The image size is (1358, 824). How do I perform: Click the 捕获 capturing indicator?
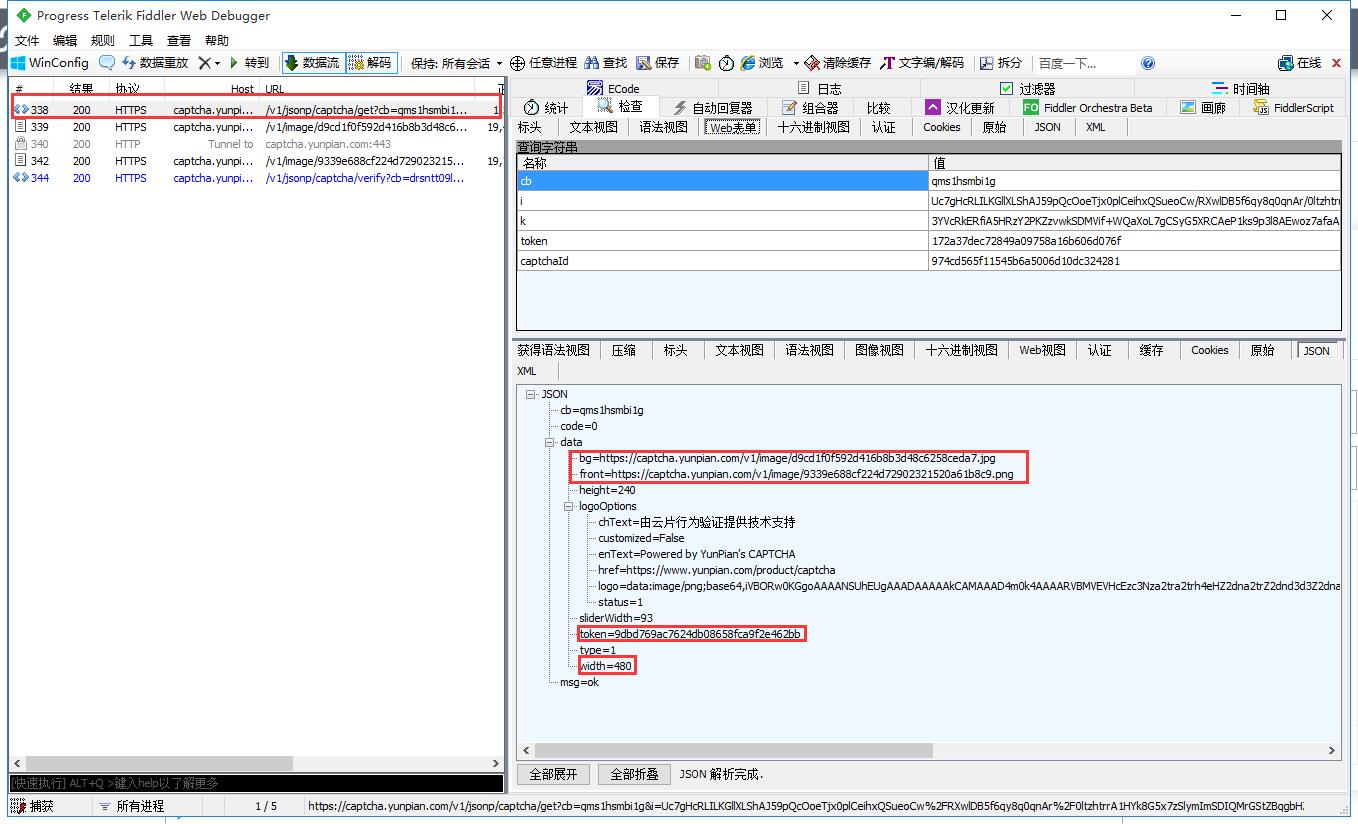tap(34, 806)
